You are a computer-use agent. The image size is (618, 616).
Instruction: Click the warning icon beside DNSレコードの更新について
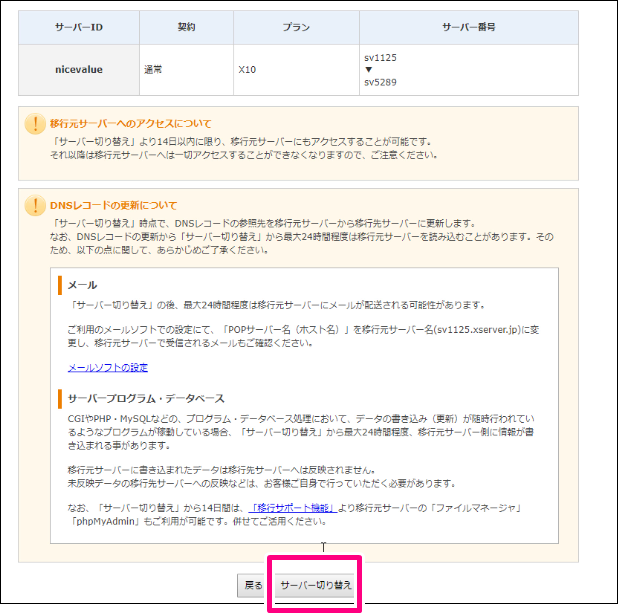pos(35,205)
